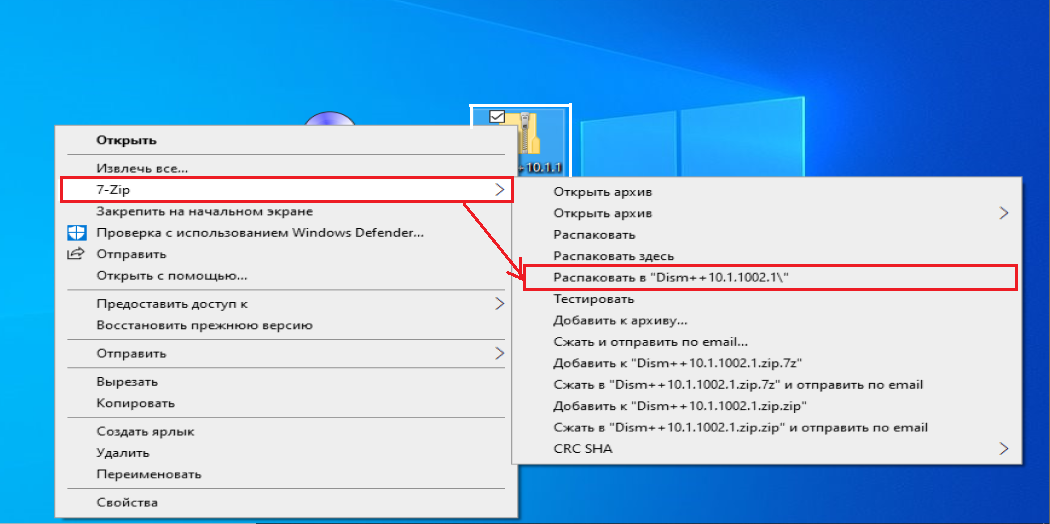Click the Windows Defender shield icon
The height and width of the screenshot is (524, 1050).
tap(76, 234)
